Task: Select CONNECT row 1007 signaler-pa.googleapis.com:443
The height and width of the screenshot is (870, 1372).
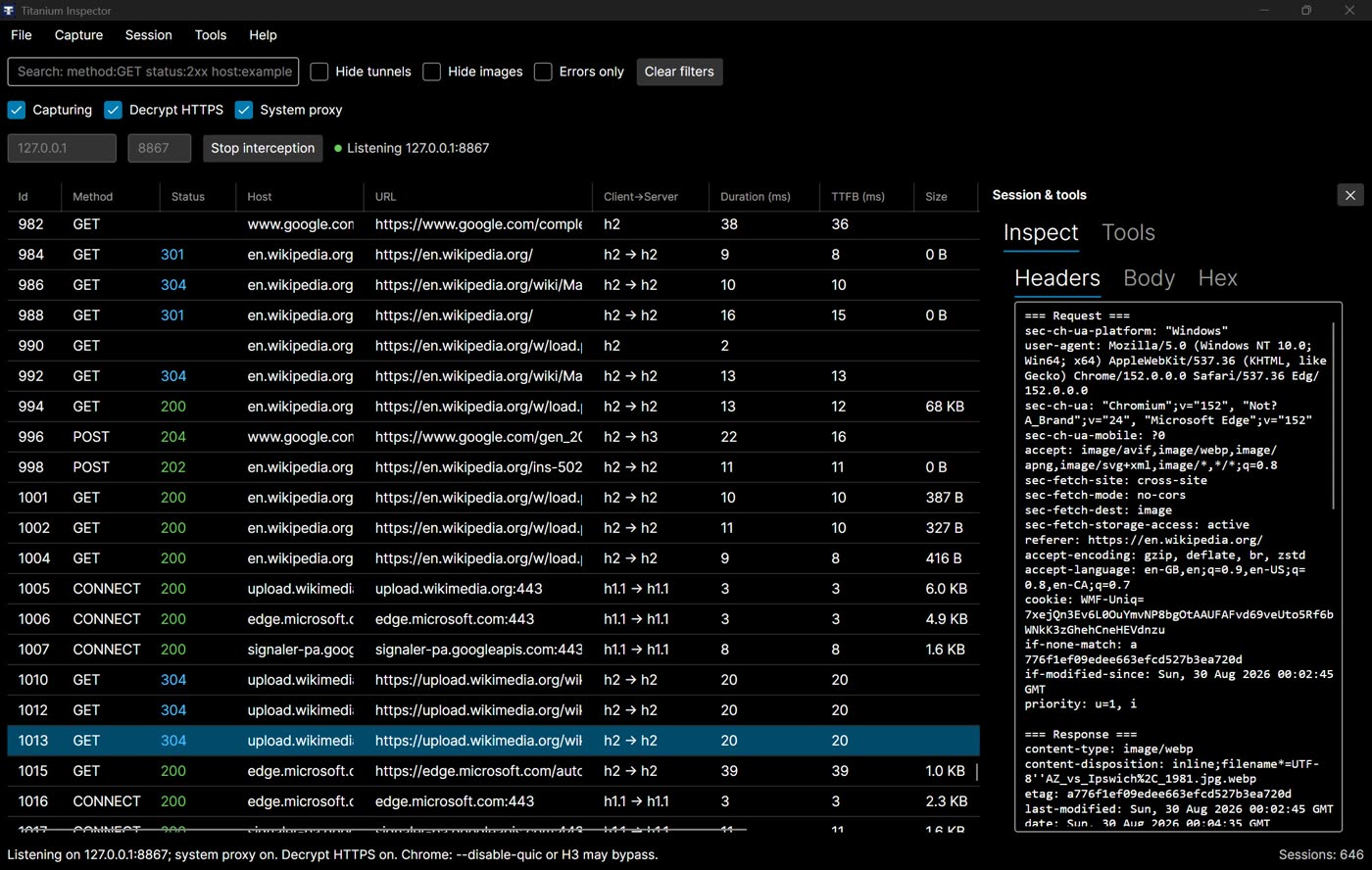Action: tap(493, 650)
